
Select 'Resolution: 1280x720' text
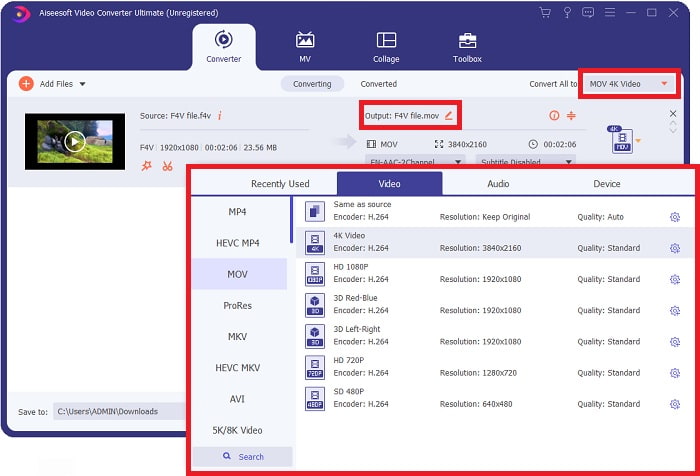pyautogui.click(x=478, y=373)
